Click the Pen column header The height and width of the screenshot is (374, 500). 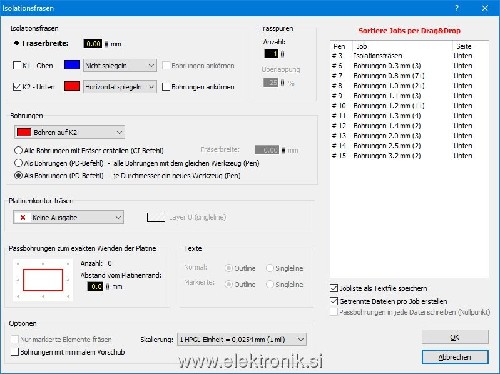(x=341, y=46)
